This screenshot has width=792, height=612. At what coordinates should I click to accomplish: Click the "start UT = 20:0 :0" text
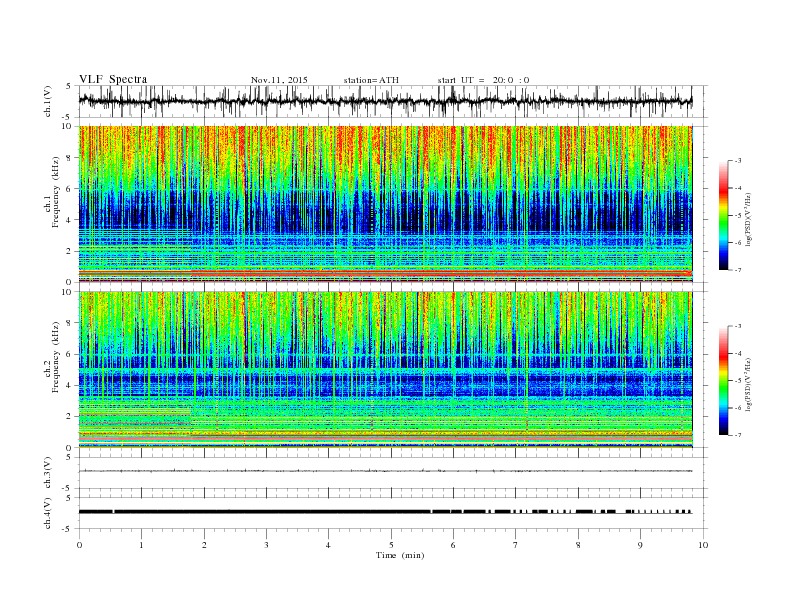(x=483, y=80)
